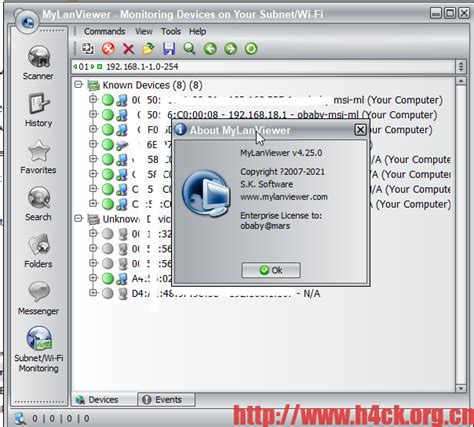Open the Folders panel
The width and height of the screenshot is (474, 427).
click(38, 251)
